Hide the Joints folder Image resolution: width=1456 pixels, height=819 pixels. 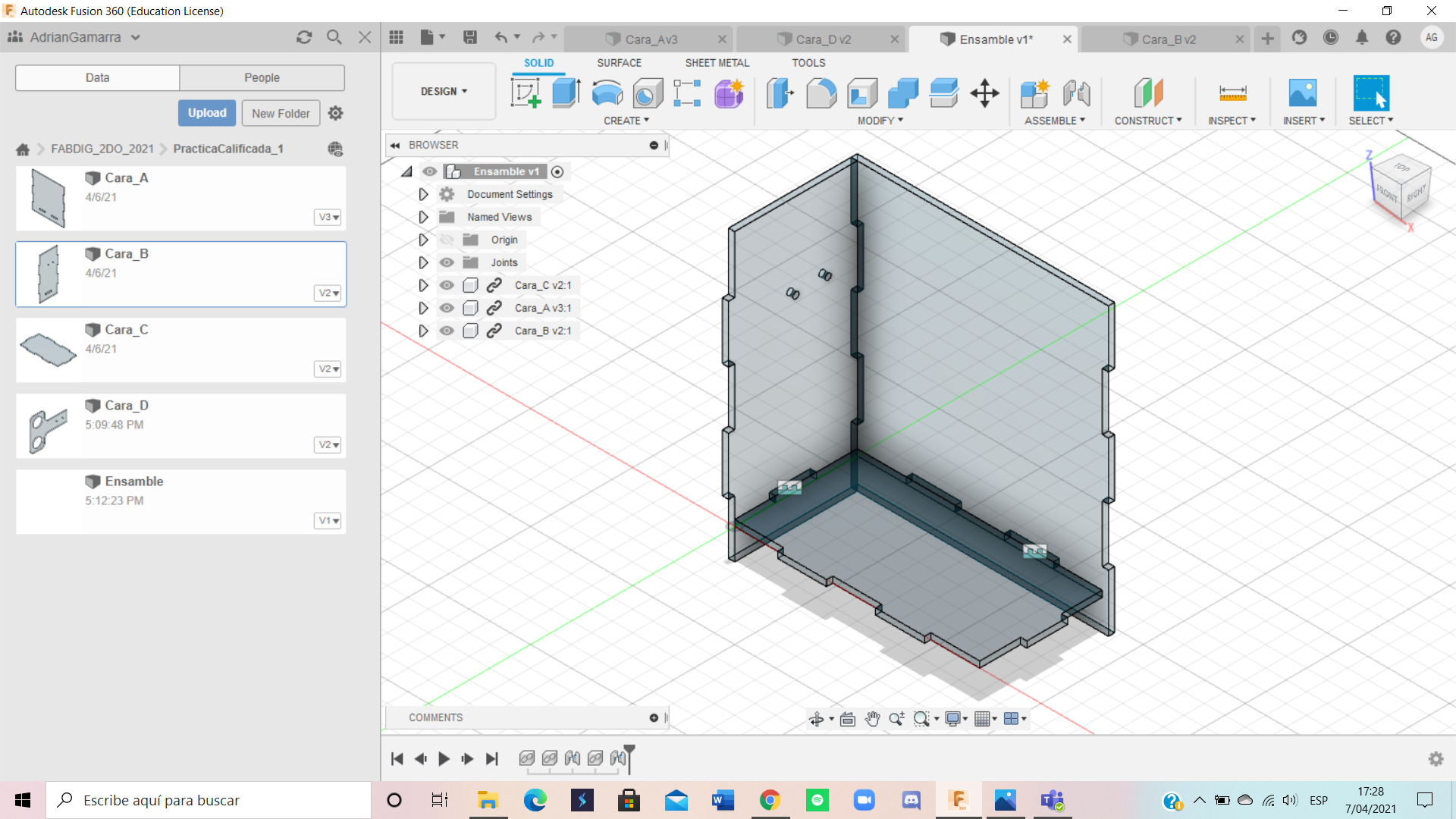pyautogui.click(x=447, y=262)
